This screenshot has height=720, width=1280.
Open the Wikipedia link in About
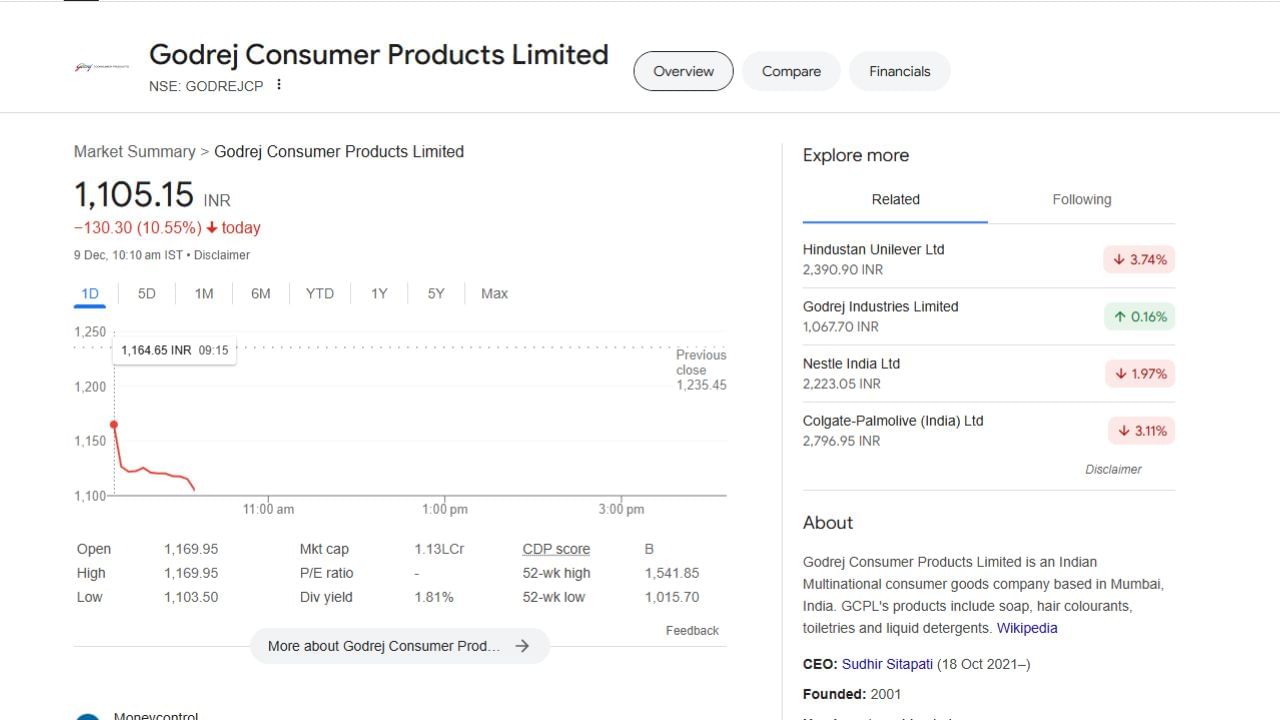point(1027,628)
